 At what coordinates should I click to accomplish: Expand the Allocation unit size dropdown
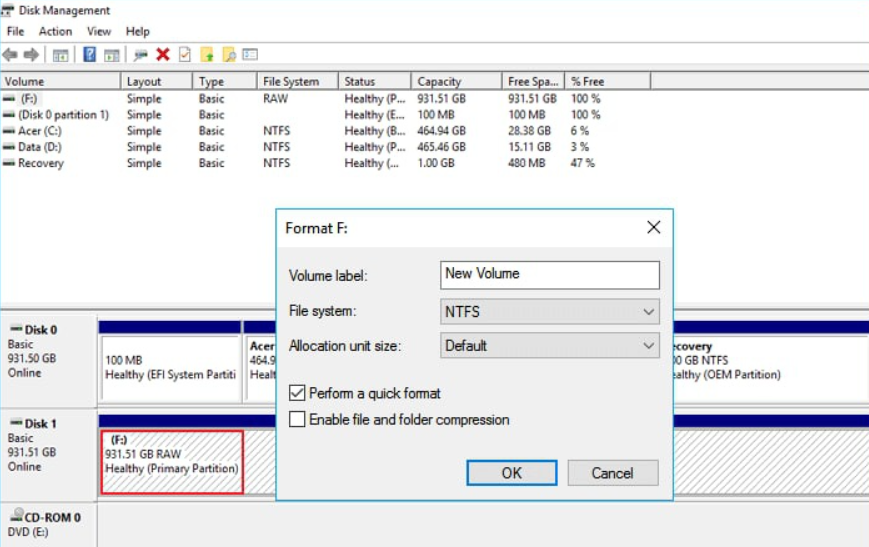click(x=550, y=346)
